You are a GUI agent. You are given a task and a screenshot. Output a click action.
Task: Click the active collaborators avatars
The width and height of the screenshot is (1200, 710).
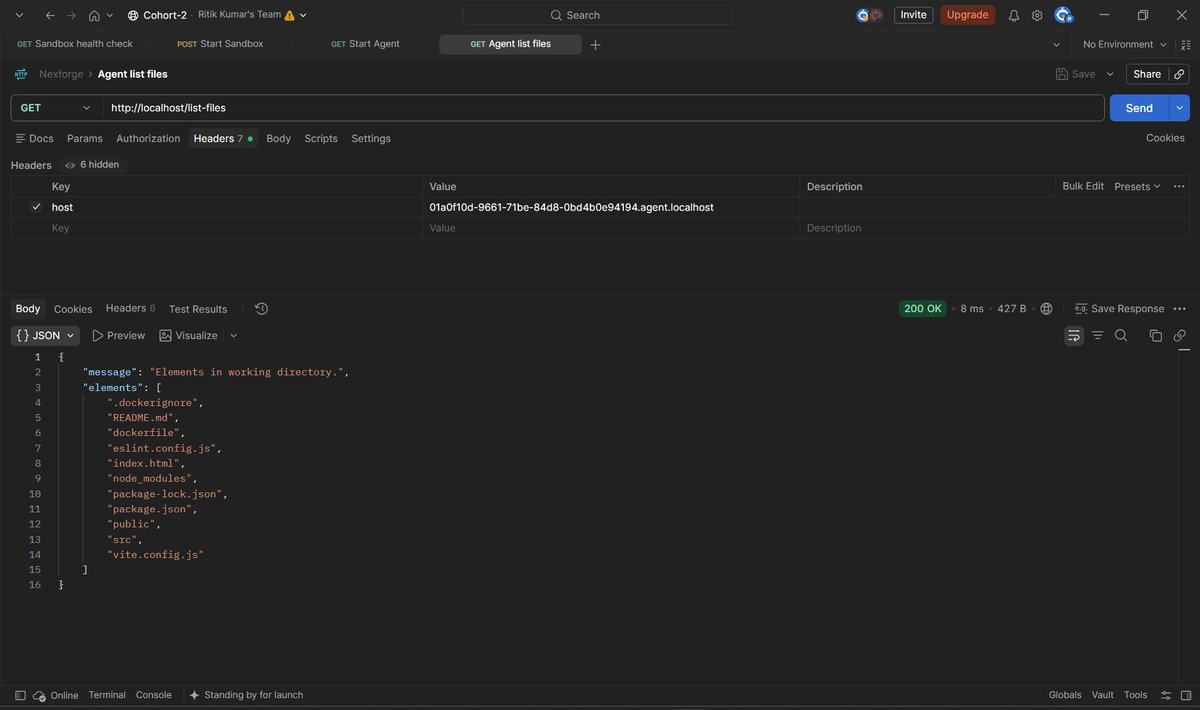point(869,15)
